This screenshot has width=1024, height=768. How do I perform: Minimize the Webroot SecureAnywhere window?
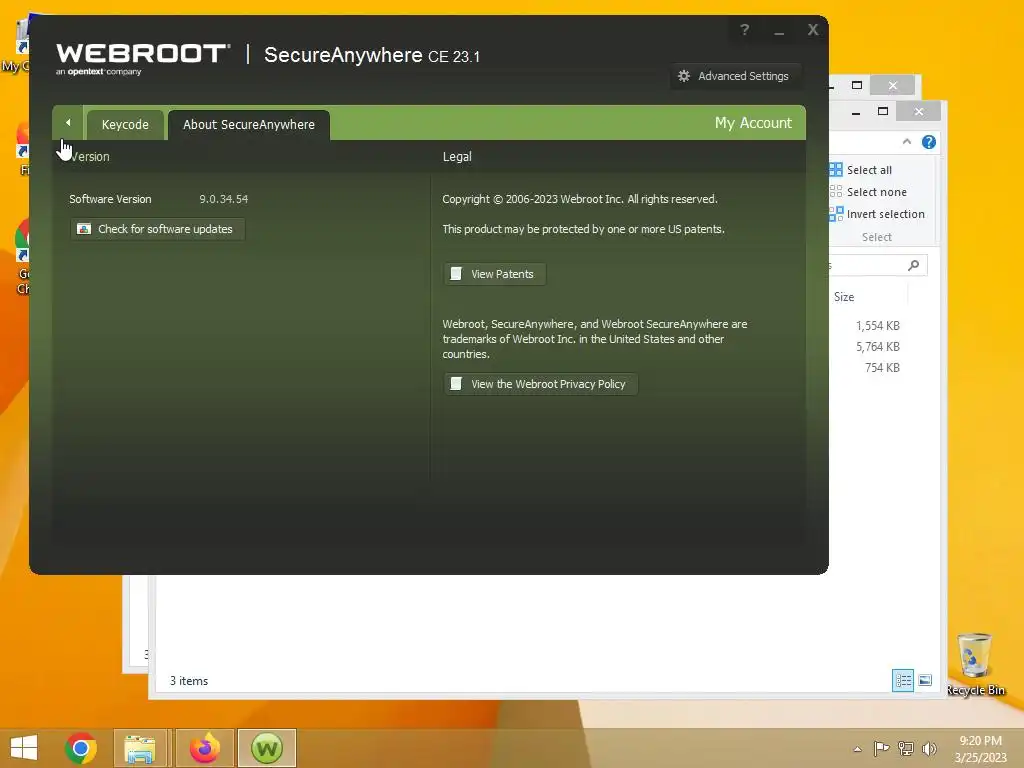point(779,31)
